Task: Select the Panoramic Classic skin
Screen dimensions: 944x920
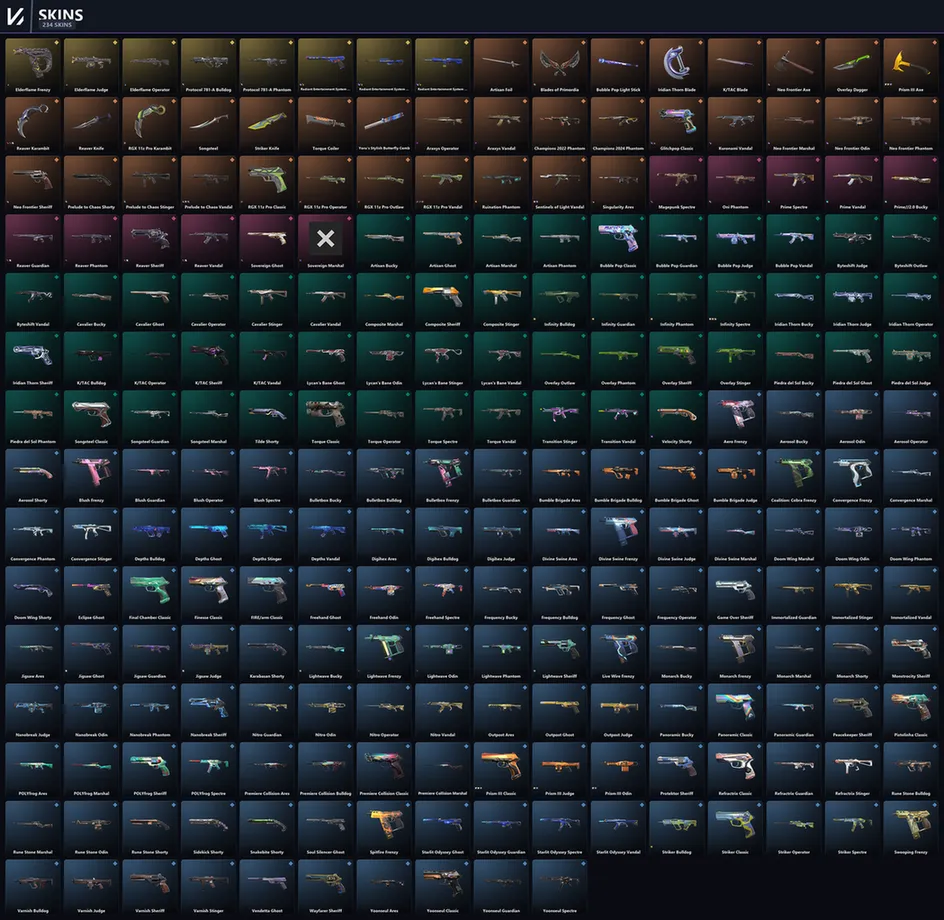Action: point(735,712)
